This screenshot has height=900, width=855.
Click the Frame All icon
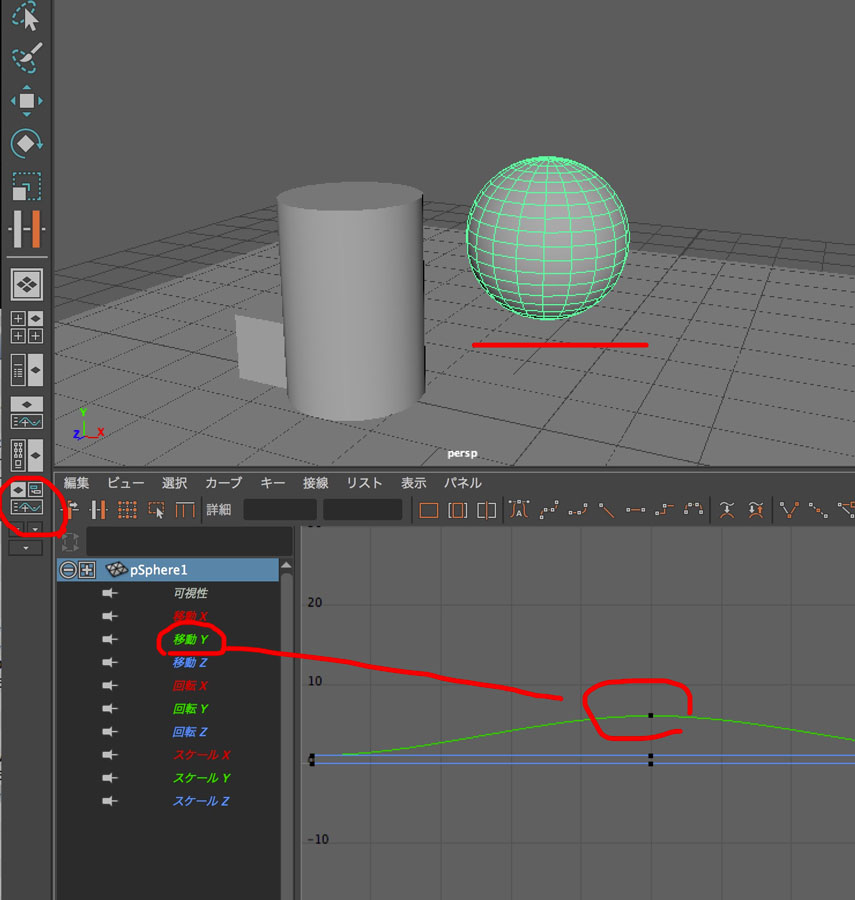[x=429, y=510]
